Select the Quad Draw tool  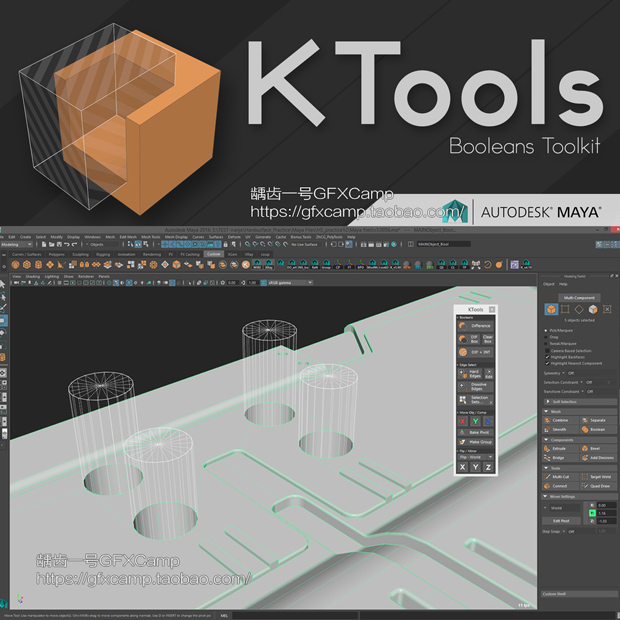click(x=598, y=486)
